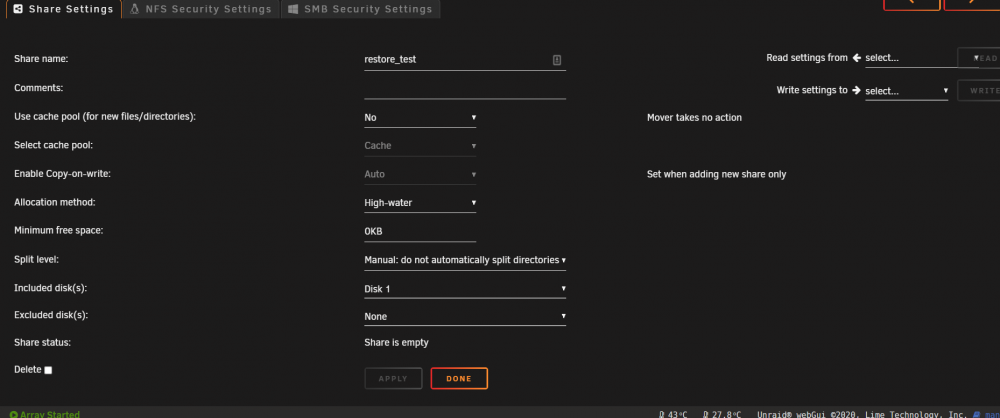Click the DONE button

459,378
